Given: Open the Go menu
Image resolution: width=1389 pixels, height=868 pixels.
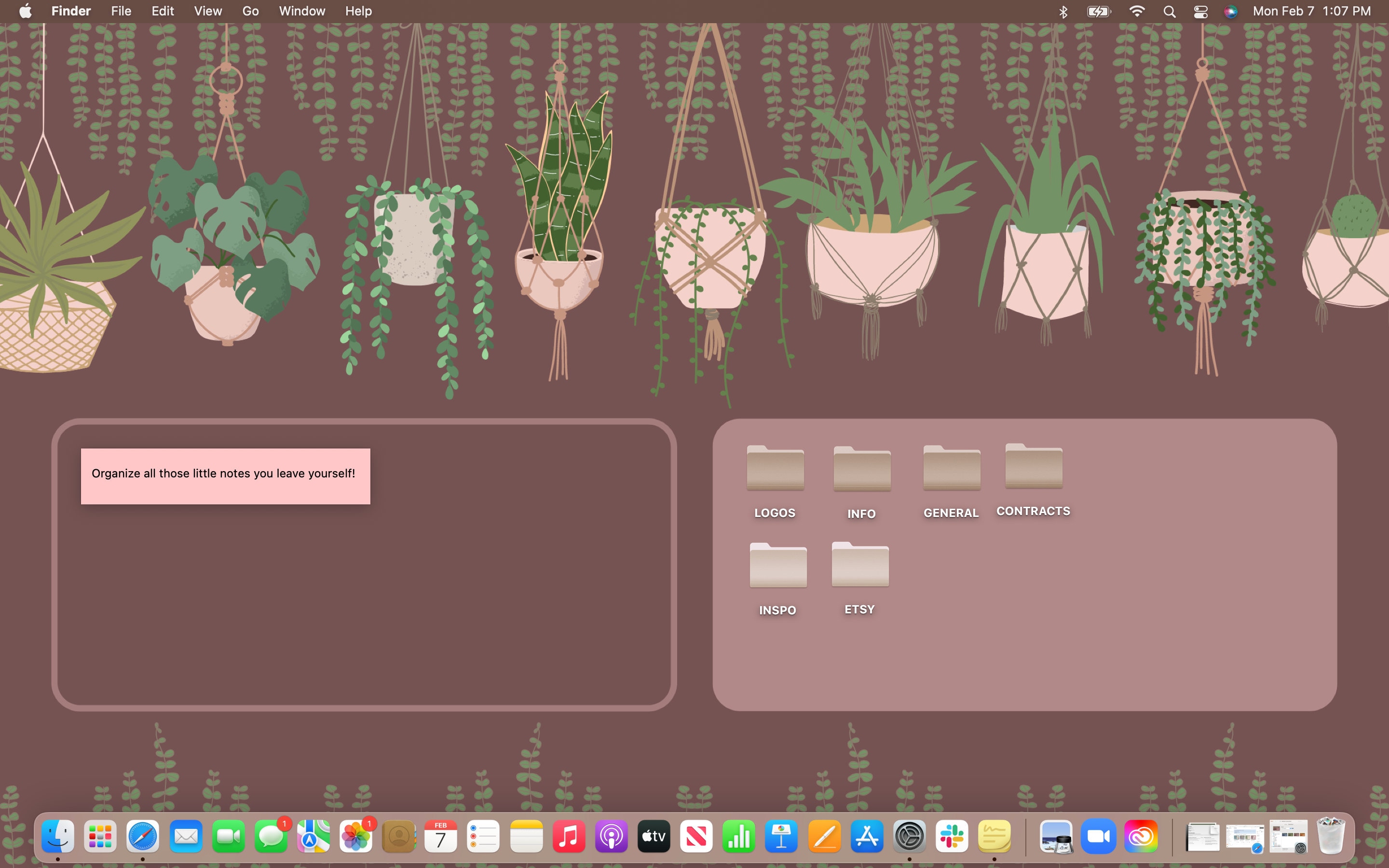Looking at the screenshot, I should coord(250,11).
